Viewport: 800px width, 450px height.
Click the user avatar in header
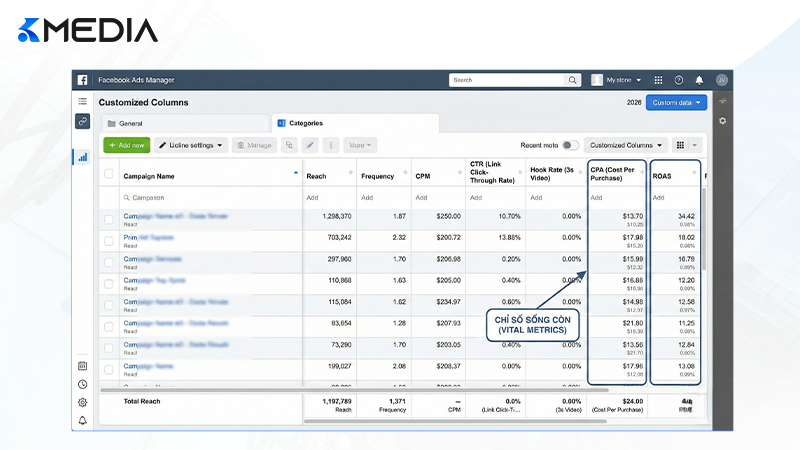tap(721, 80)
